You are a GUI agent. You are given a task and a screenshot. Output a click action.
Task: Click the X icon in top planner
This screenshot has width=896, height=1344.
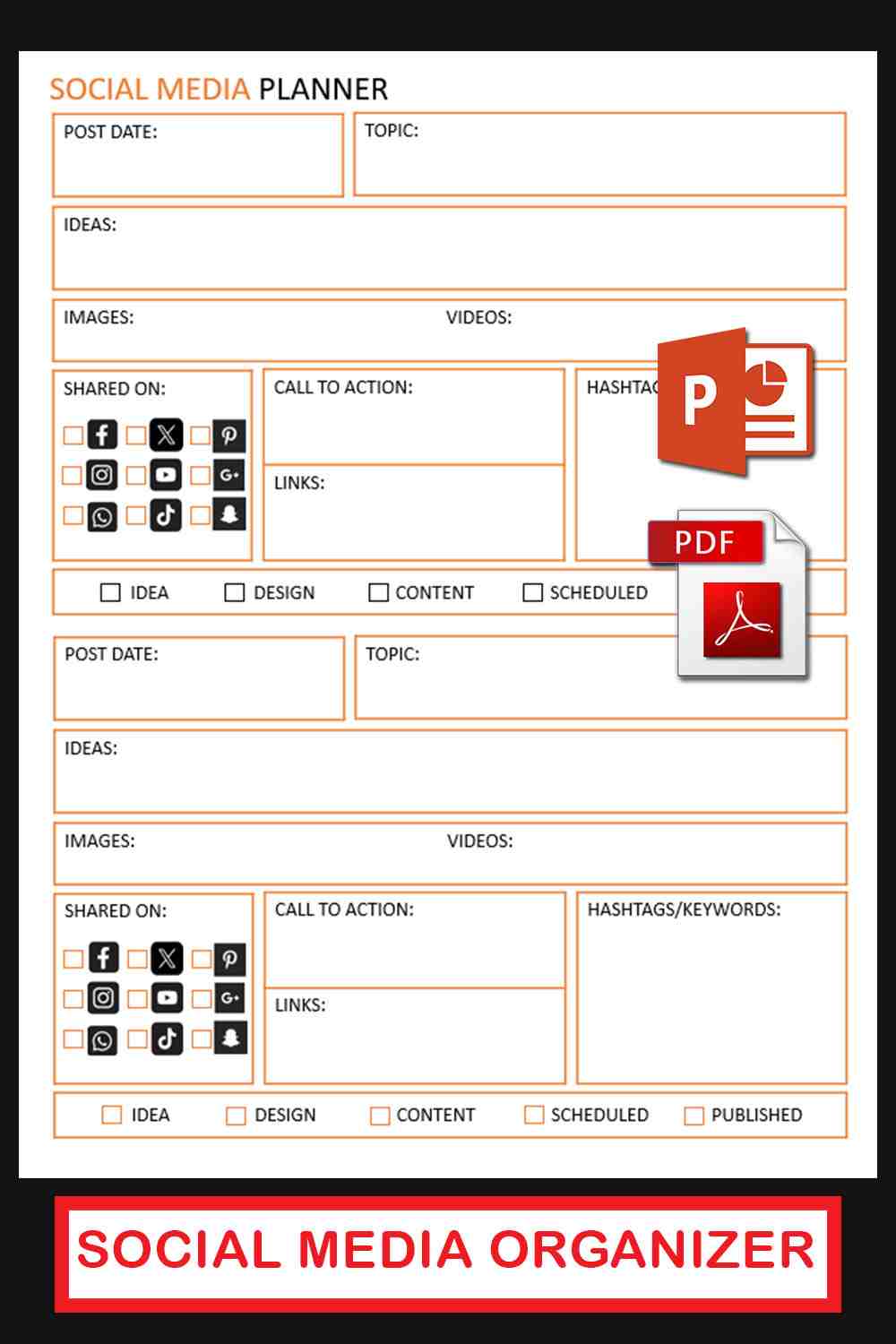166,435
